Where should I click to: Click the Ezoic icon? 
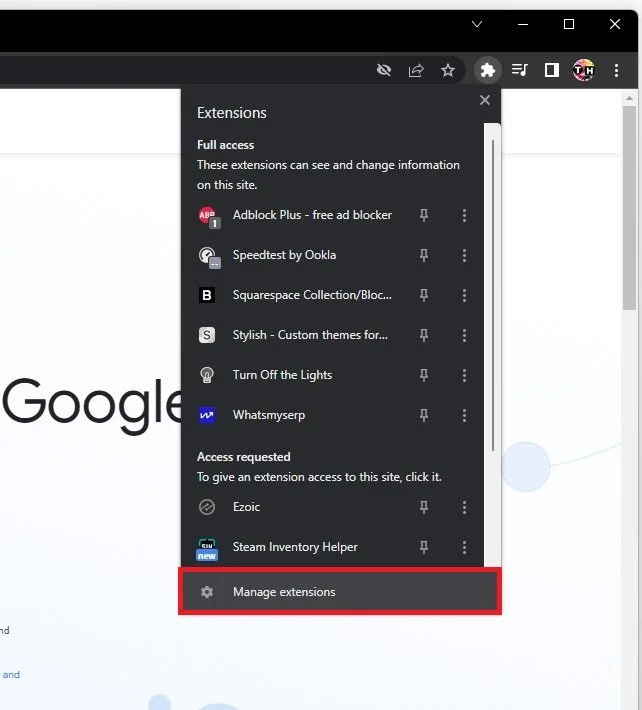(207, 507)
